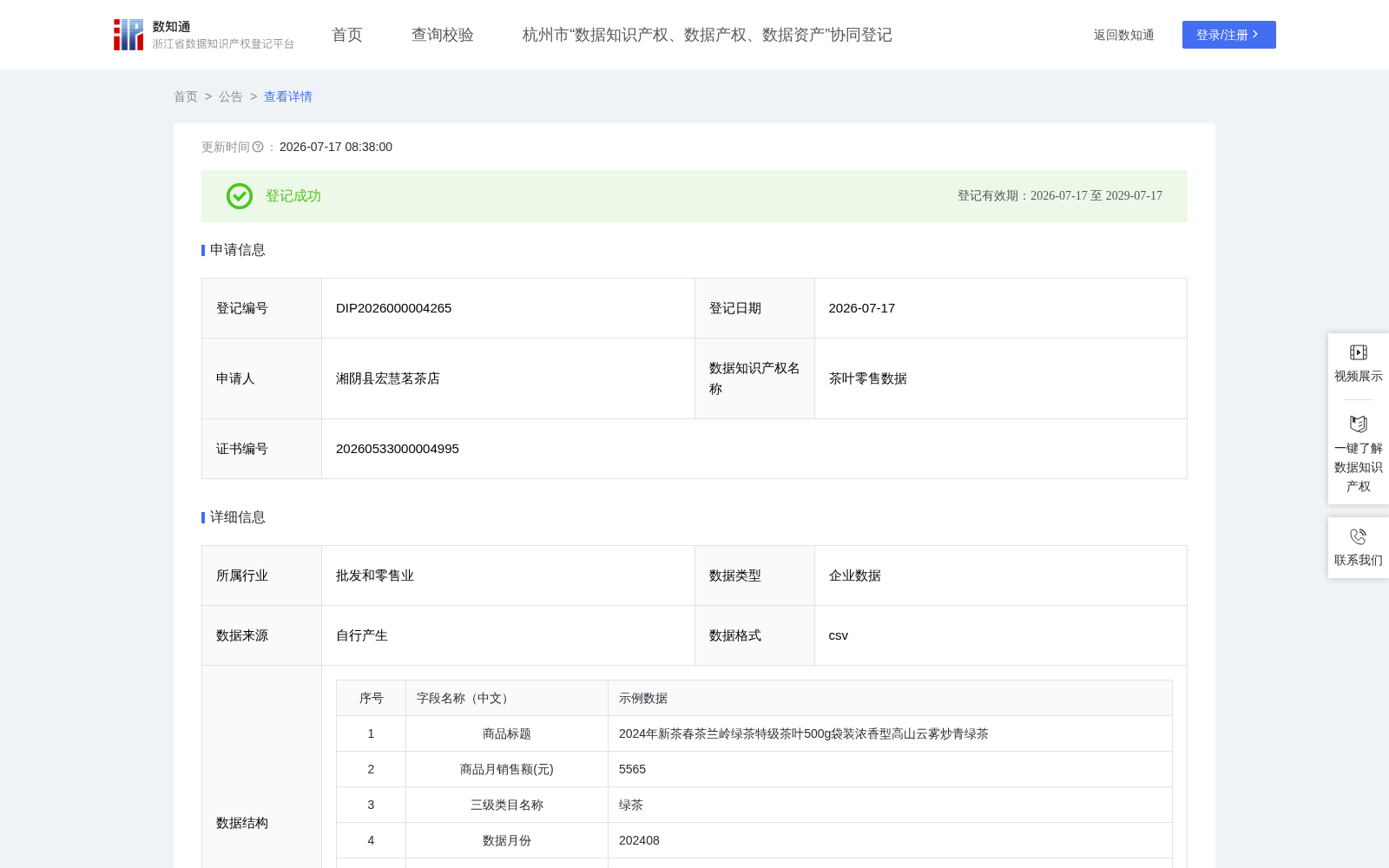Select the name 茶叶零售数据

[x=868, y=378]
